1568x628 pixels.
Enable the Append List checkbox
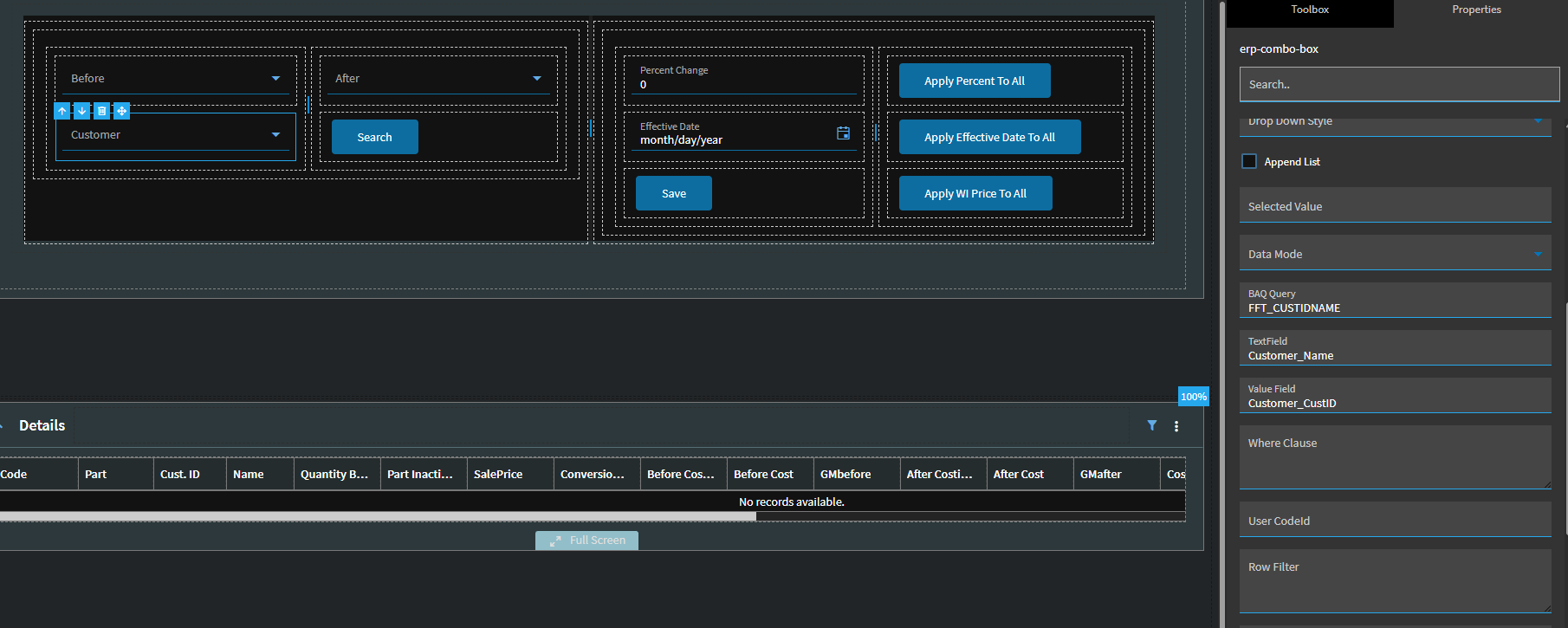click(x=1249, y=161)
